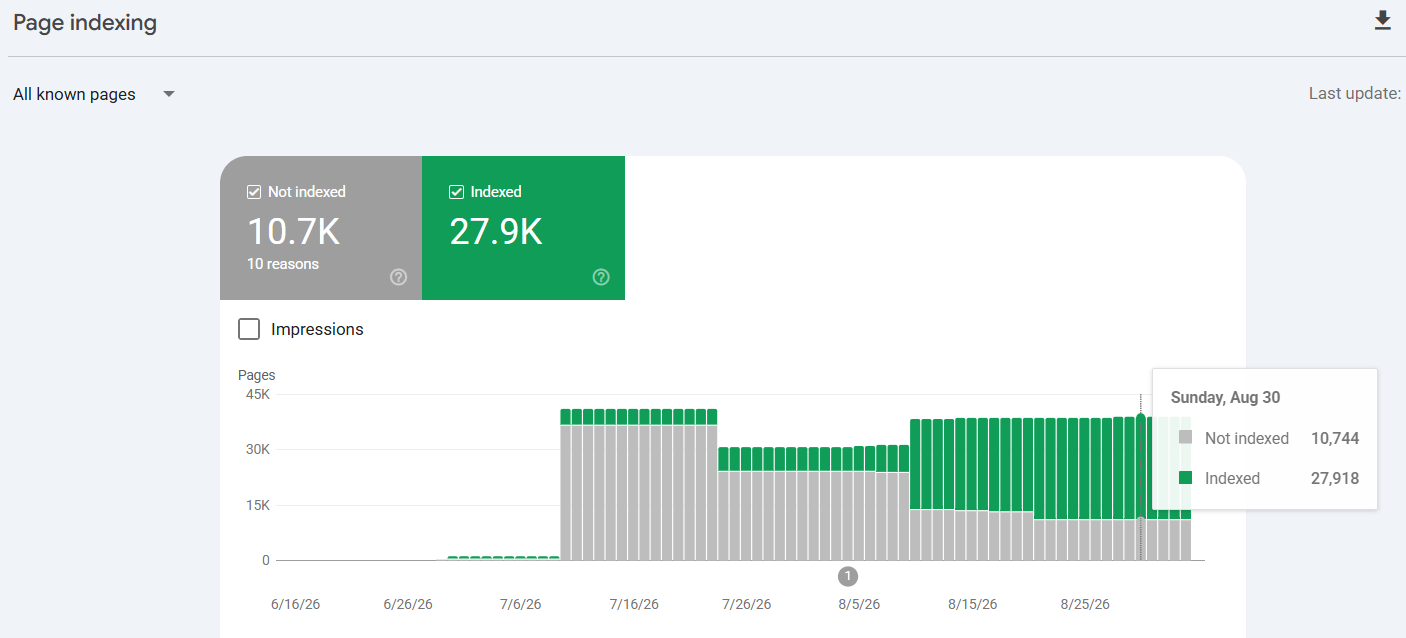Image resolution: width=1406 pixels, height=638 pixels.
Task: Click the green Indexed tooltip swatch
Action: click(1186, 477)
